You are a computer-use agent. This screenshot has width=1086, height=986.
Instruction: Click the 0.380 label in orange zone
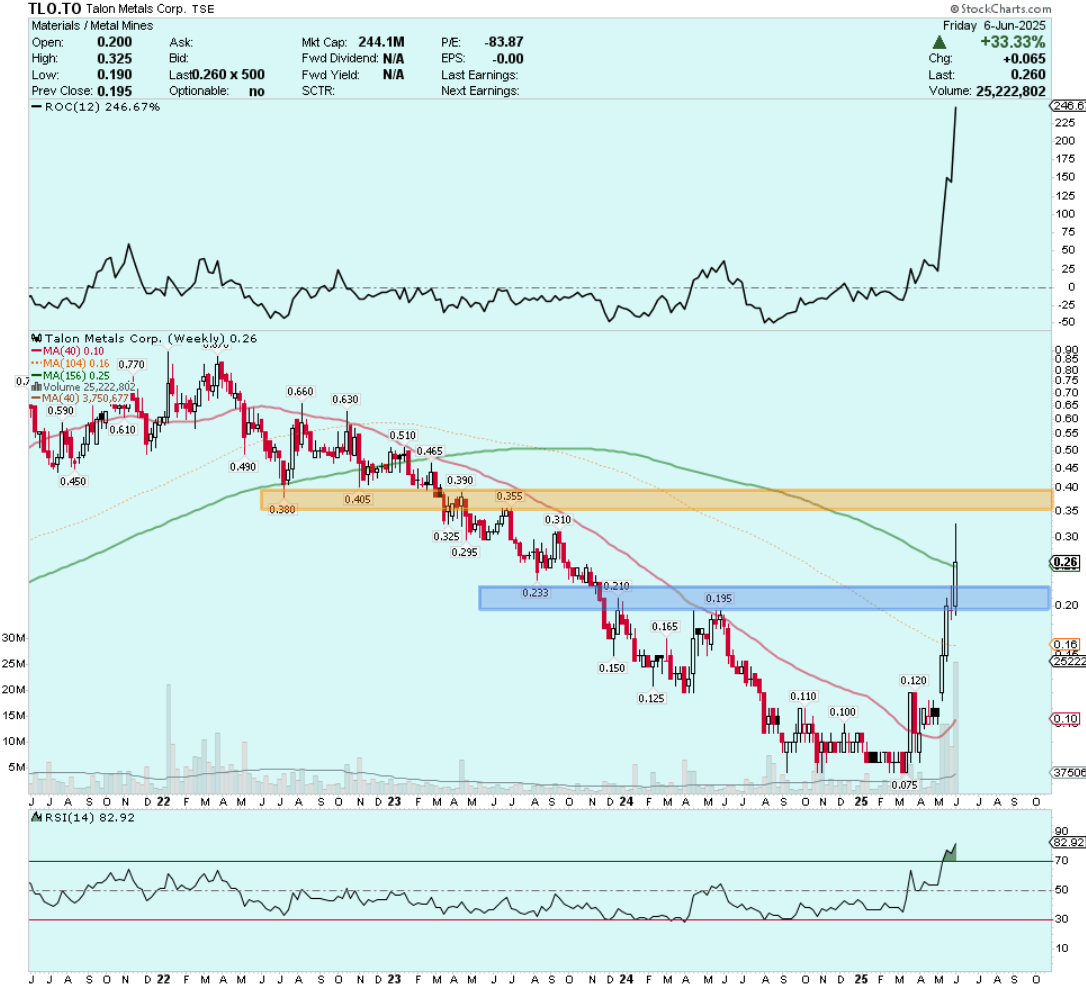[x=282, y=510]
